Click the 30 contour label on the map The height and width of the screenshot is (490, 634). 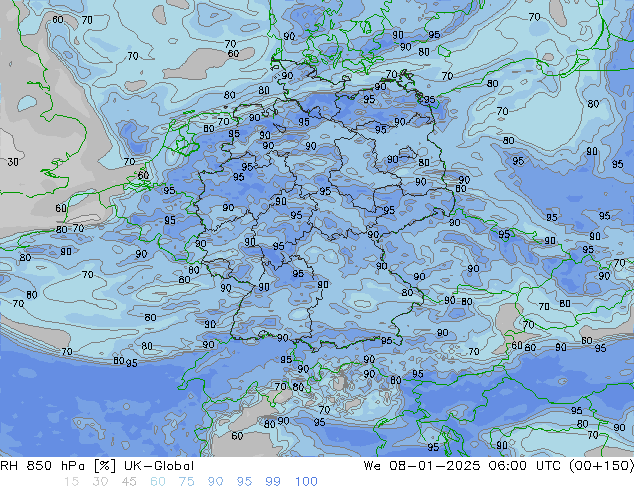pos(13,162)
